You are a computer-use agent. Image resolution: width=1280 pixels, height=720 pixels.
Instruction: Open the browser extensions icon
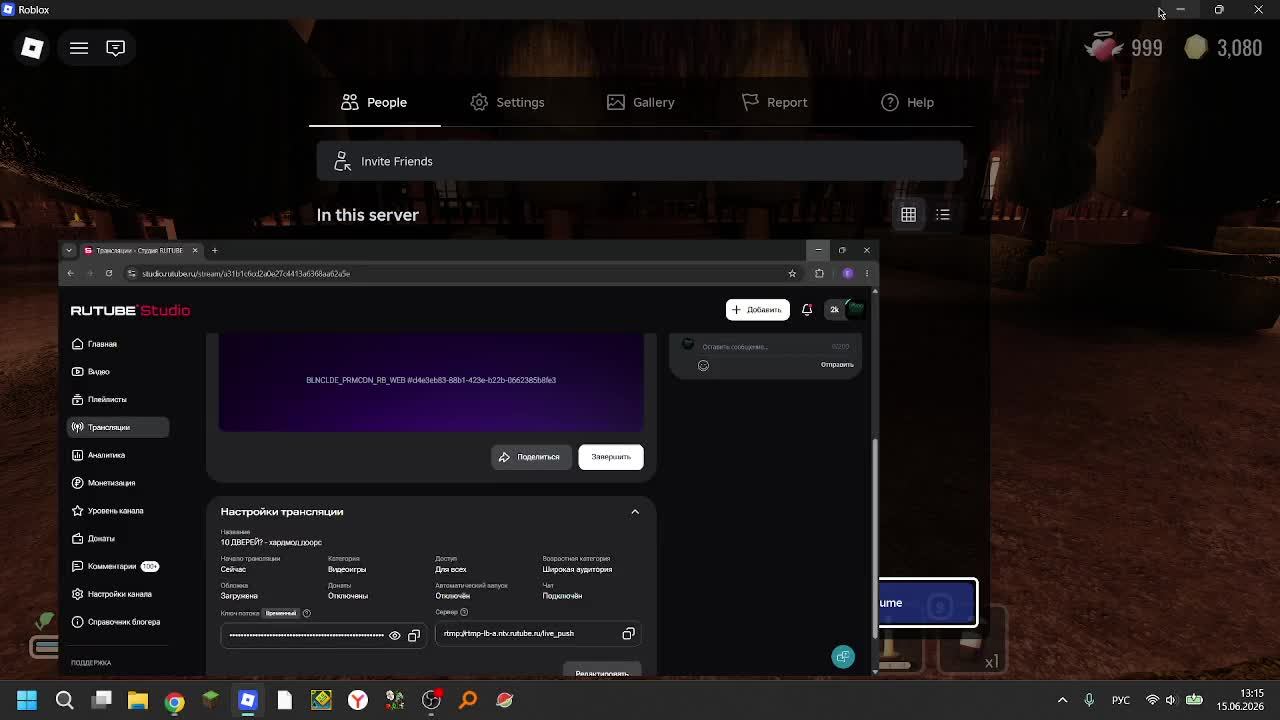pyautogui.click(x=819, y=273)
